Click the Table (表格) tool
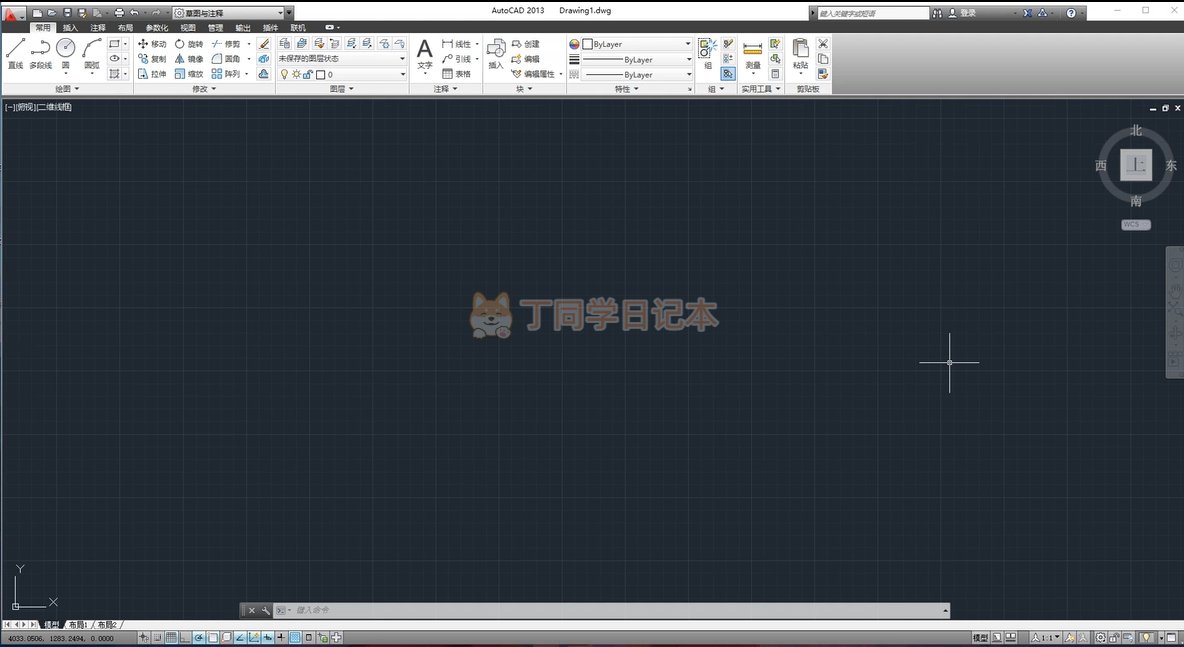The width and height of the screenshot is (1184, 647). point(457,74)
